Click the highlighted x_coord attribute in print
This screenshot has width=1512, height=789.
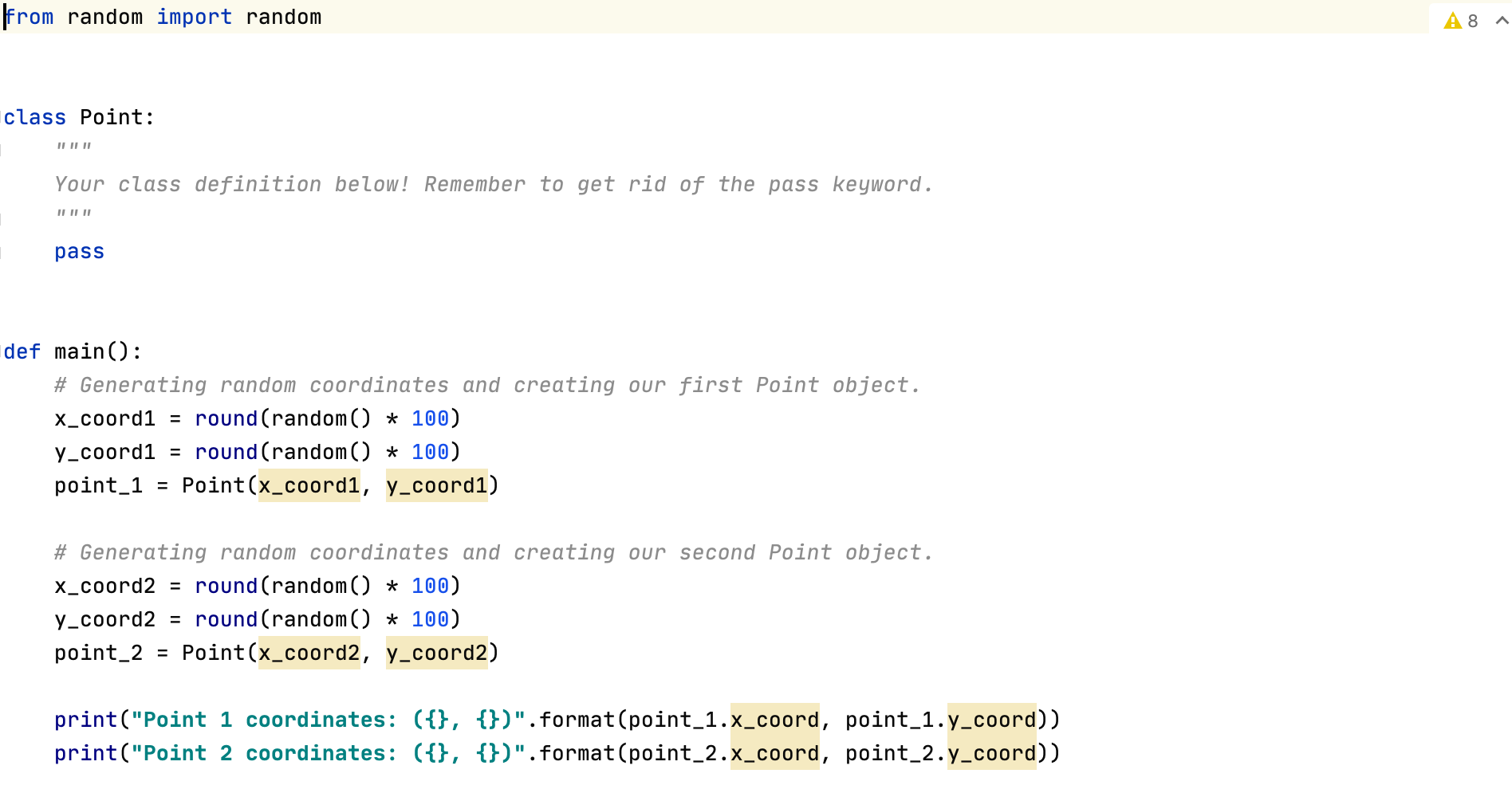pos(774,720)
